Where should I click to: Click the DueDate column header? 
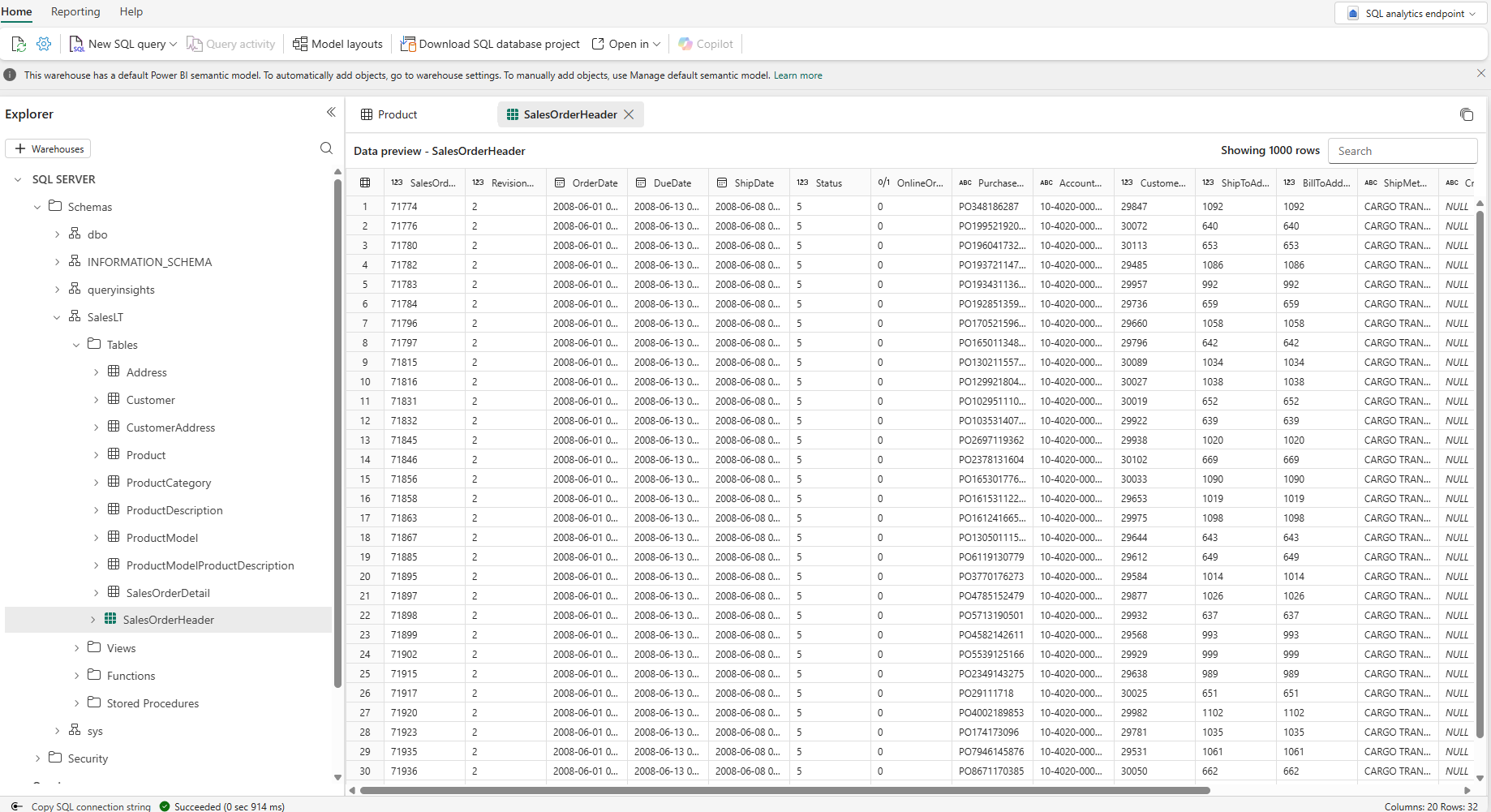click(667, 183)
